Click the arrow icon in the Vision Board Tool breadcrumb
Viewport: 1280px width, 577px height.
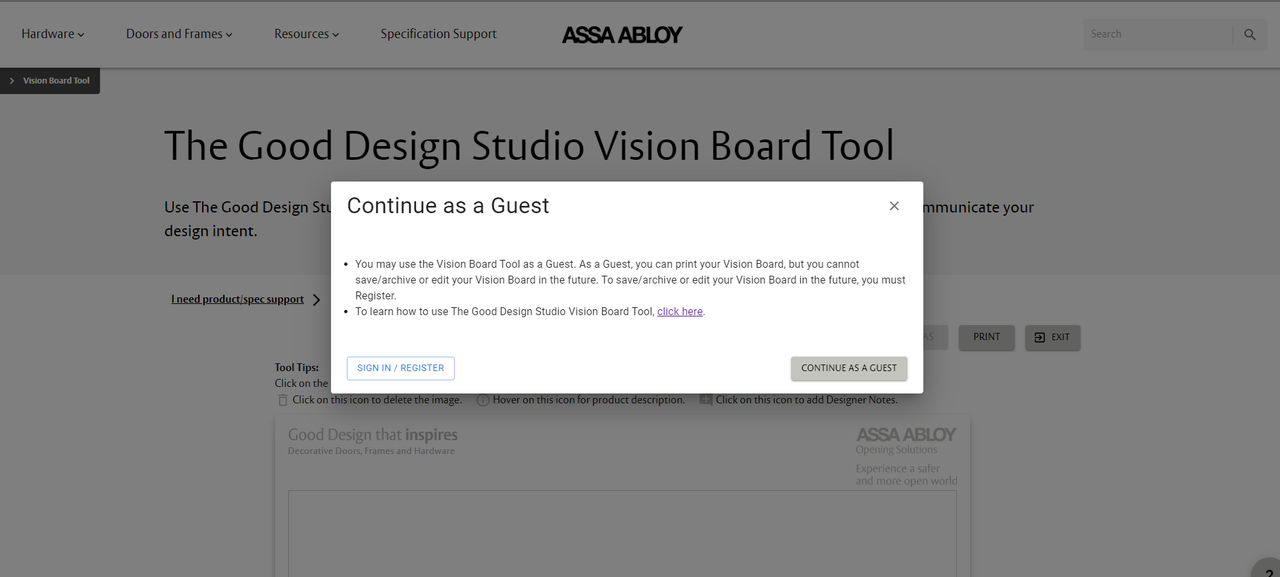11,80
